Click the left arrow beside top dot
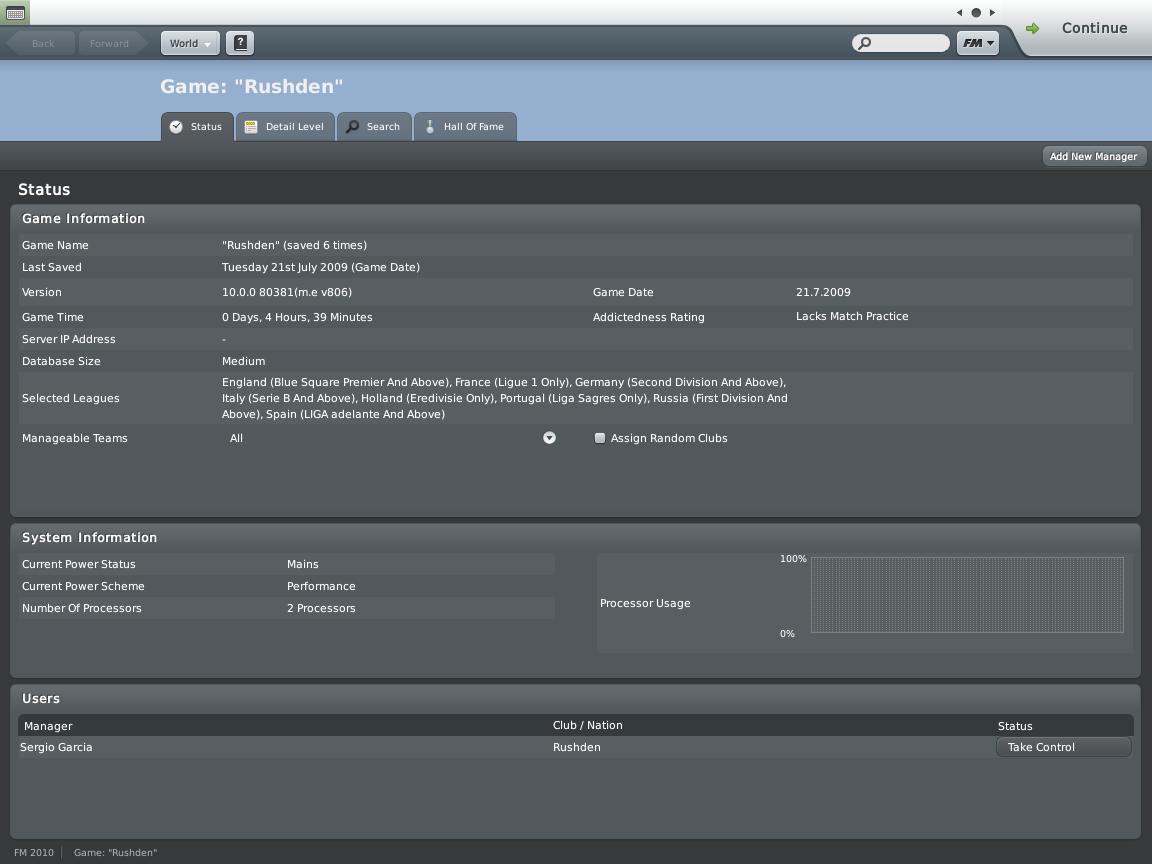1152x864 pixels. coord(960,13)
